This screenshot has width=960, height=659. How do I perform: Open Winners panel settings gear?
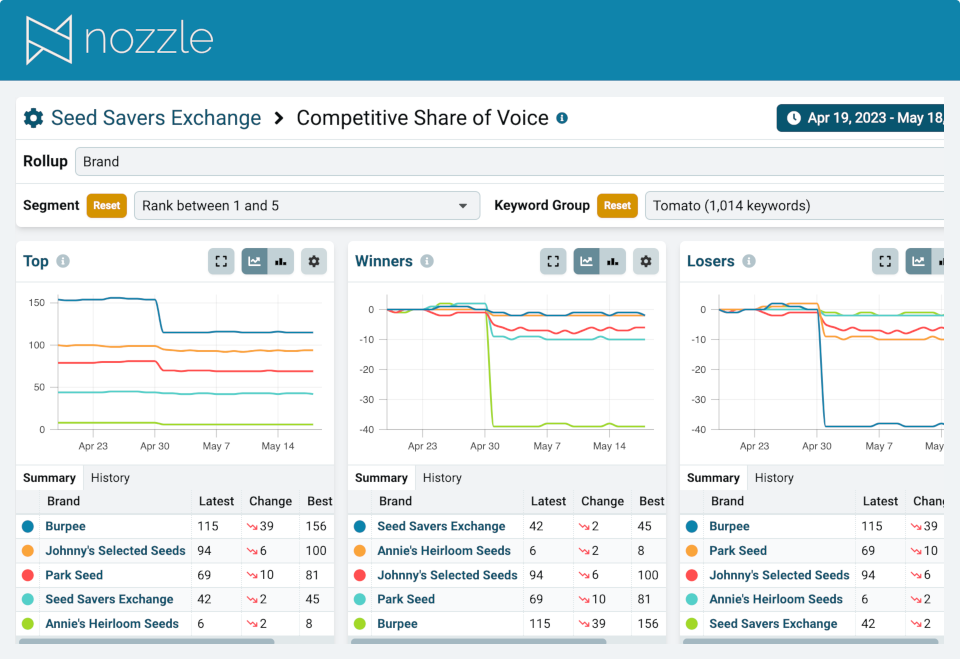point(646,262)
